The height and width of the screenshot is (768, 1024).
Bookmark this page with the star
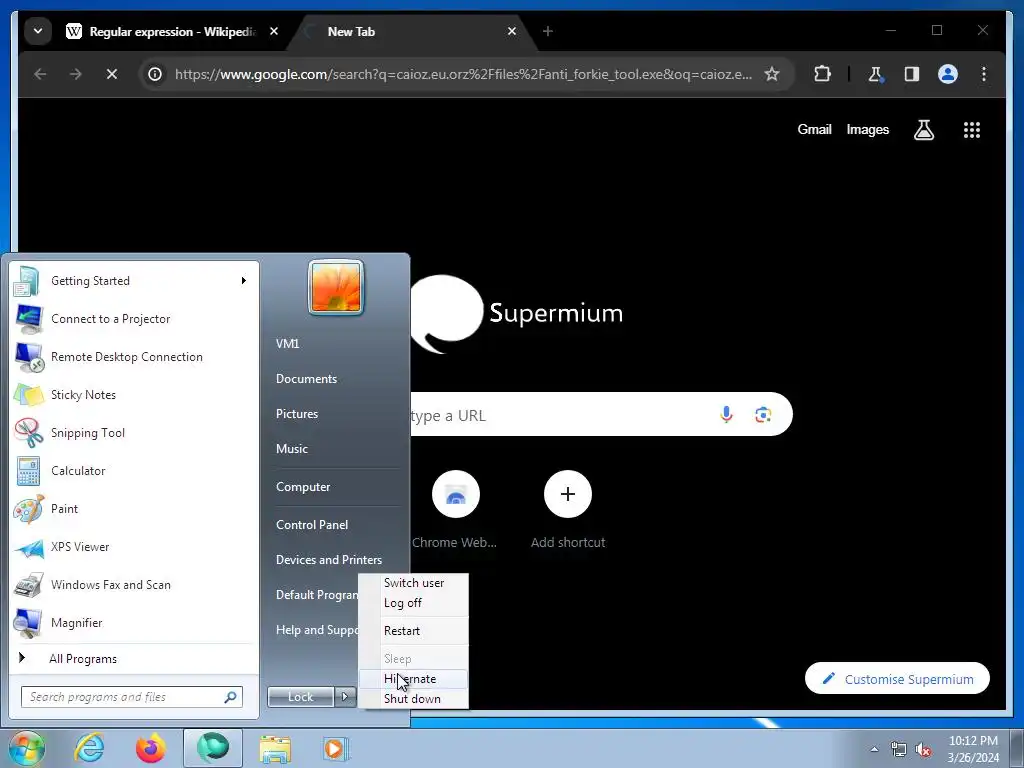click(x=772, y=74)
